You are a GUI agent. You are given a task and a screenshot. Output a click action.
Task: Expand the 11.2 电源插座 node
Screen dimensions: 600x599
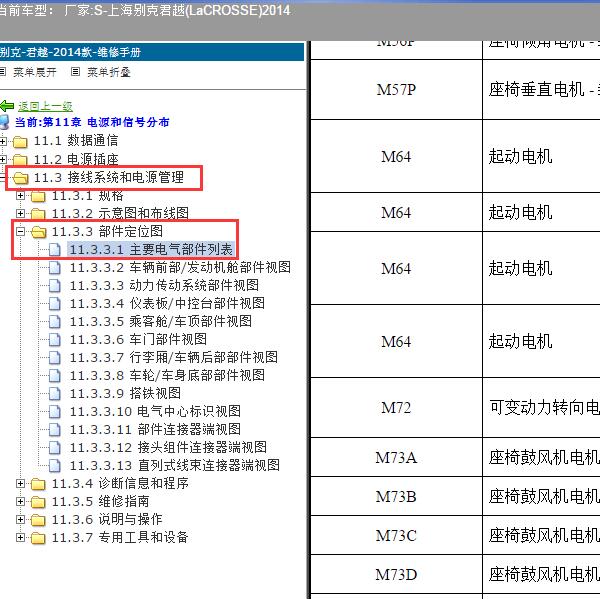click(x=3, y=159)
